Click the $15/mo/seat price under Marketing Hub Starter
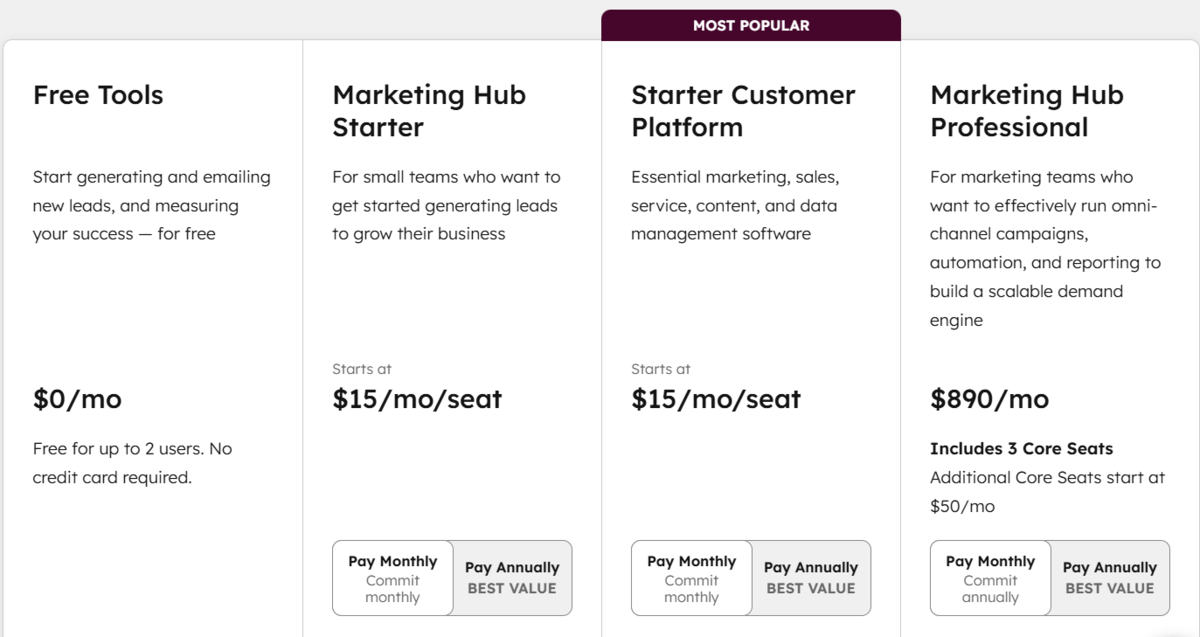This screenshot has height=637, width=1200. click(417, 398)
